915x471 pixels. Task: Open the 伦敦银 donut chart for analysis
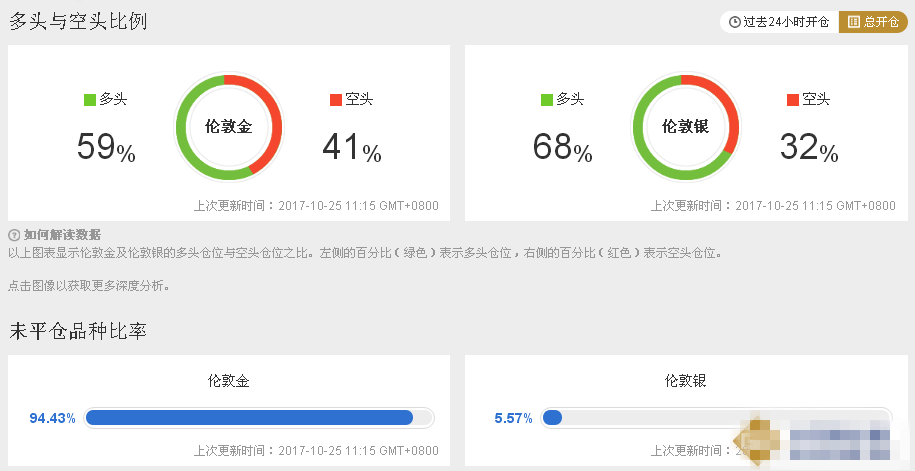click(x=686, y=127)
